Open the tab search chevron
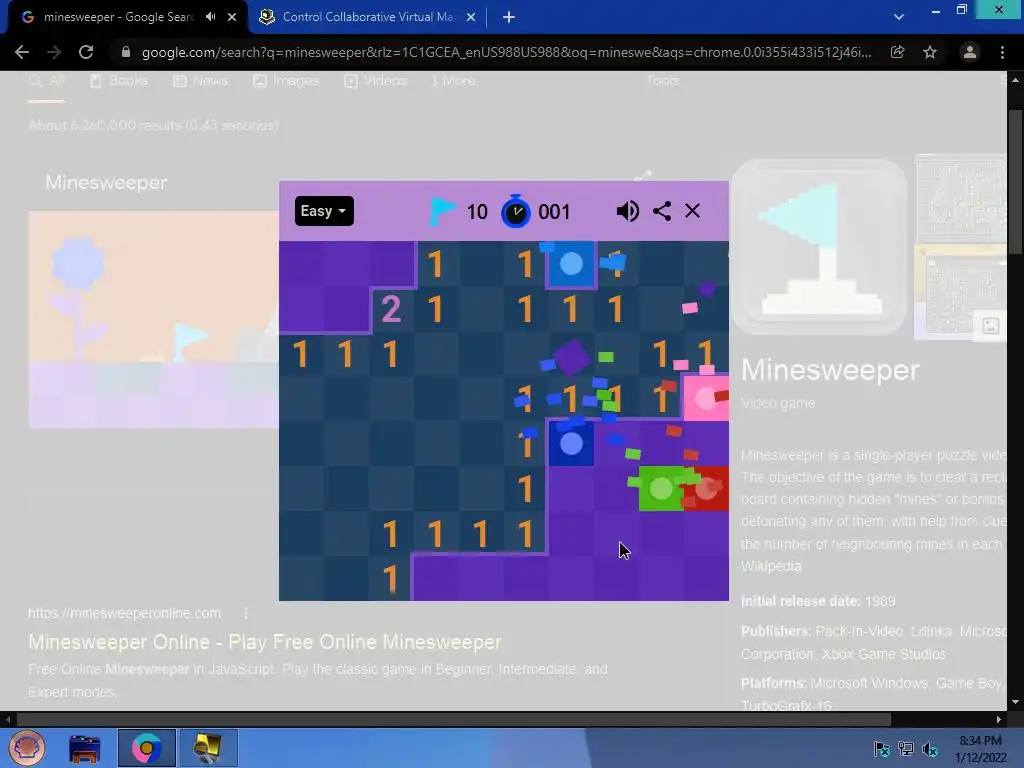 tap(899, 17)
